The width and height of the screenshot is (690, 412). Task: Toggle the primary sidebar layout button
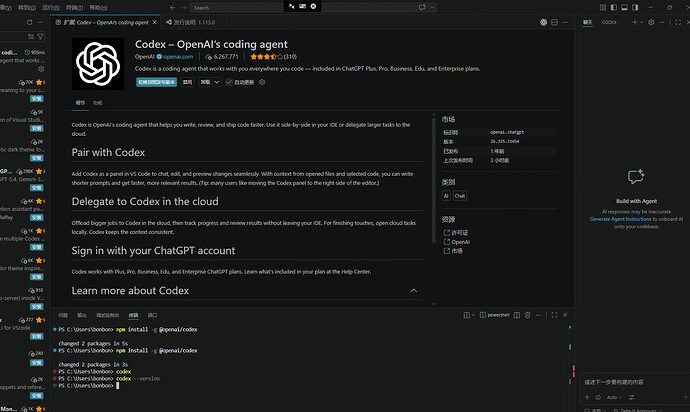[x=613, y=7]
